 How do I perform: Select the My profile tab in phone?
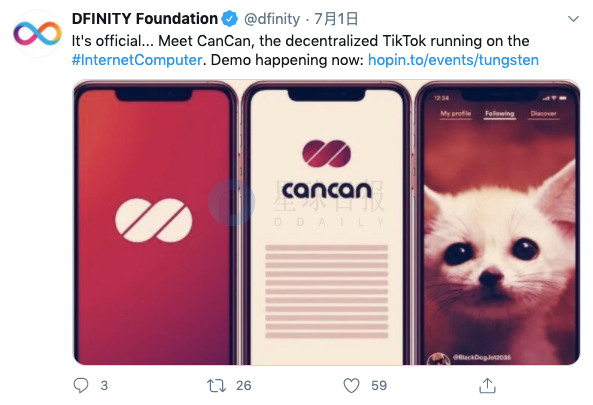pos(455,113)
